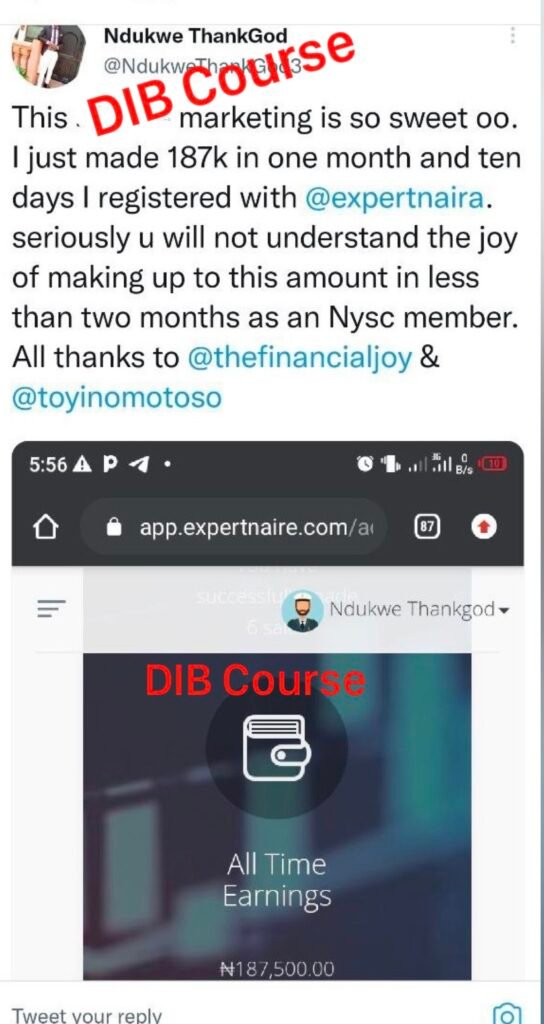Tap the camera icon beside reply field
544x1024 pixels.
507,1014
